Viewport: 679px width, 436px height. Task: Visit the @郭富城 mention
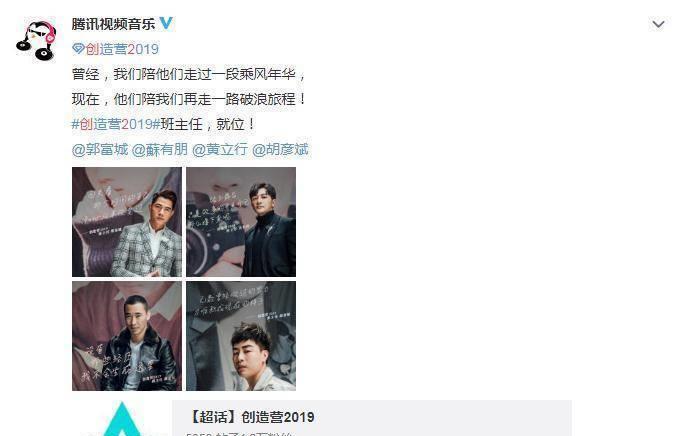[100, 149]
